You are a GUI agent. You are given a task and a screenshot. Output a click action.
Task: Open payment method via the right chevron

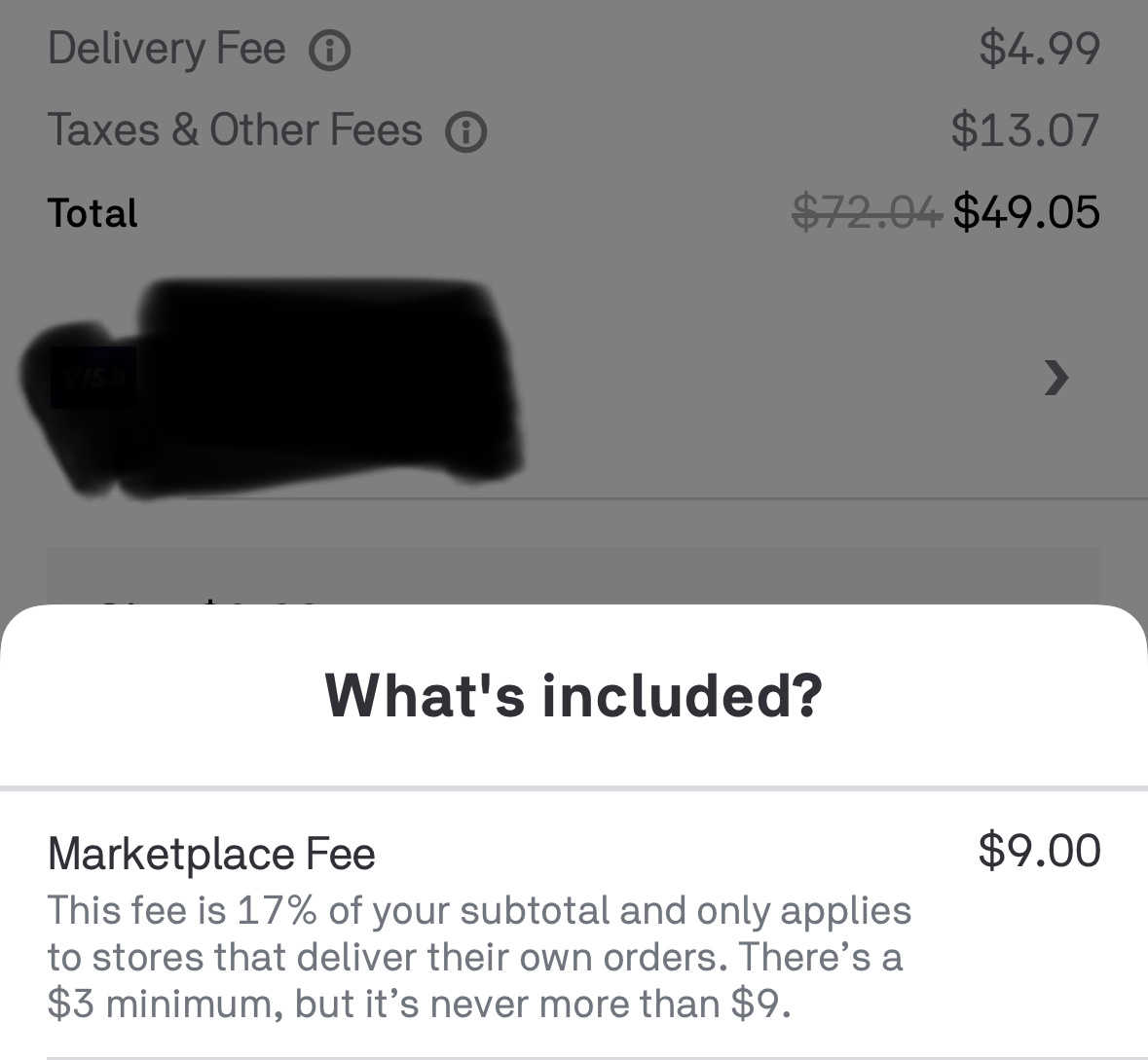coord(1055,377)
